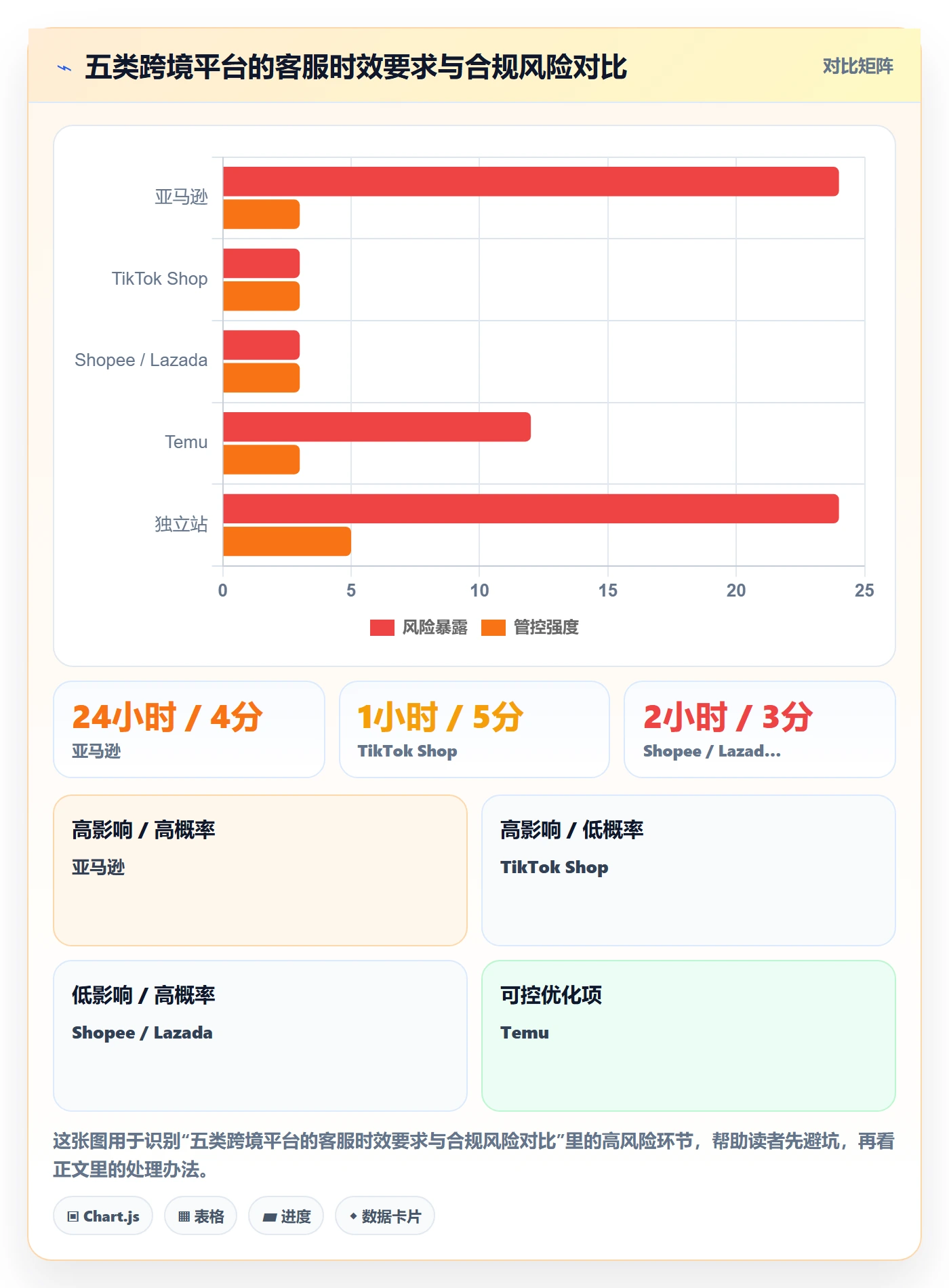
Task: Click the 对比矩阵 label in header
Action: click(x=857, y=66)
